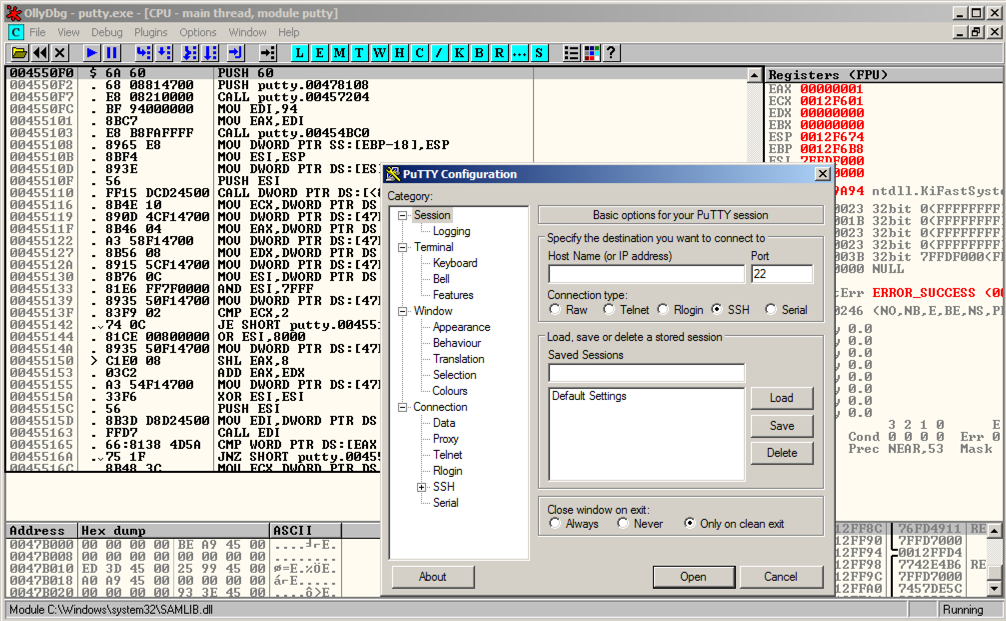Screen dimensions: 1006x621
Task: Show the Breakpoints B window button
Action: tap(479, 53)
